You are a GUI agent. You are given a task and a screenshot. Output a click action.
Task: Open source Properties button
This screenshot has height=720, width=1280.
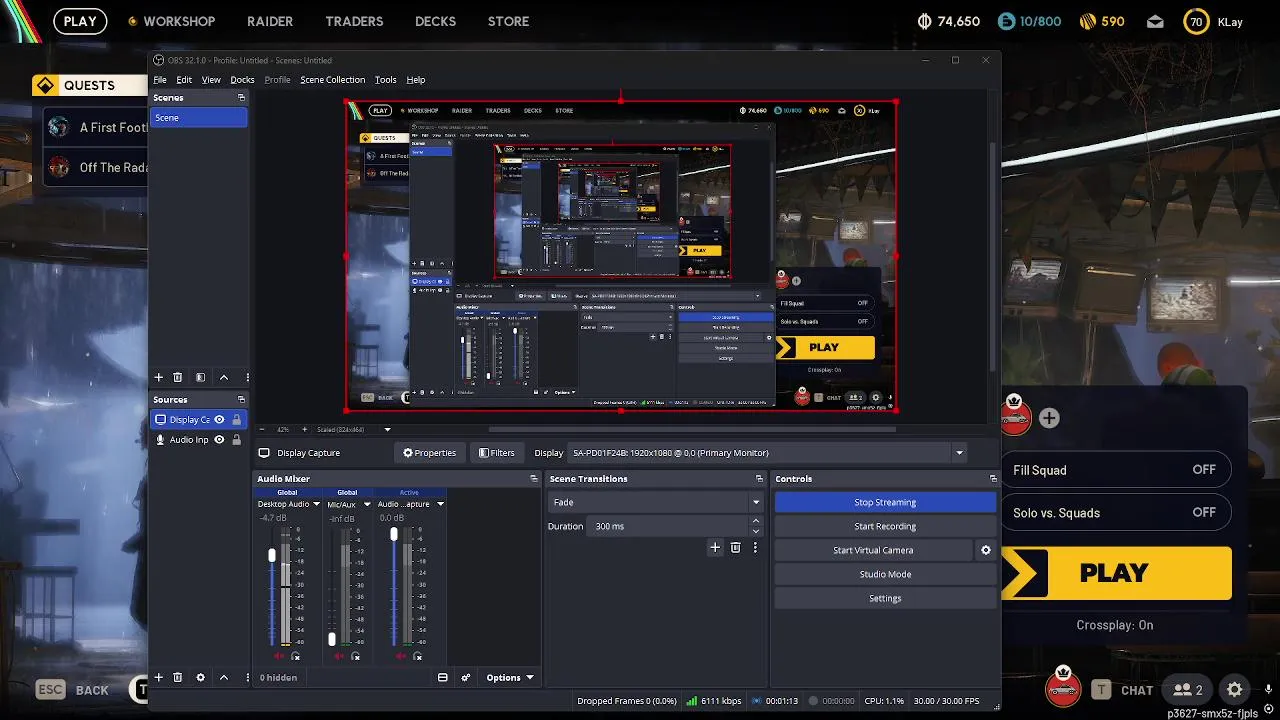tap(429, 453)
